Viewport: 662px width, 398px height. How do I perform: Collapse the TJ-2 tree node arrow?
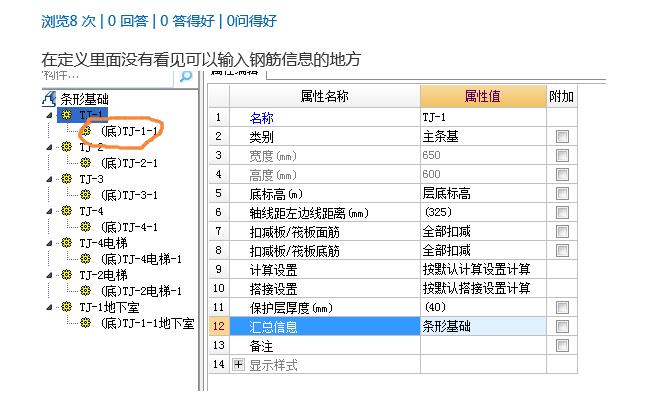click(49, 147)
